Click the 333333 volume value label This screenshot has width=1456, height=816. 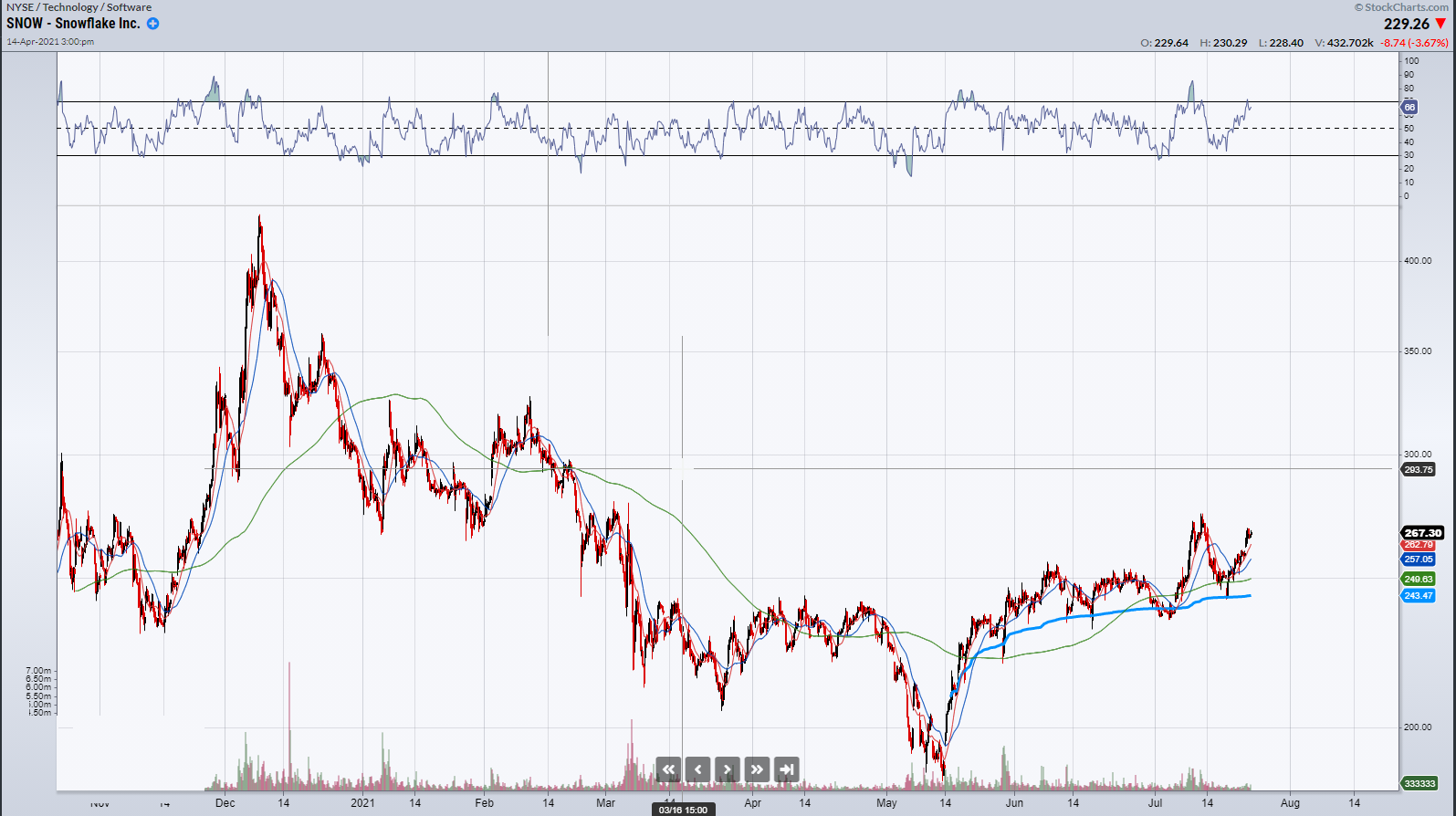(x=1419, y=783)
